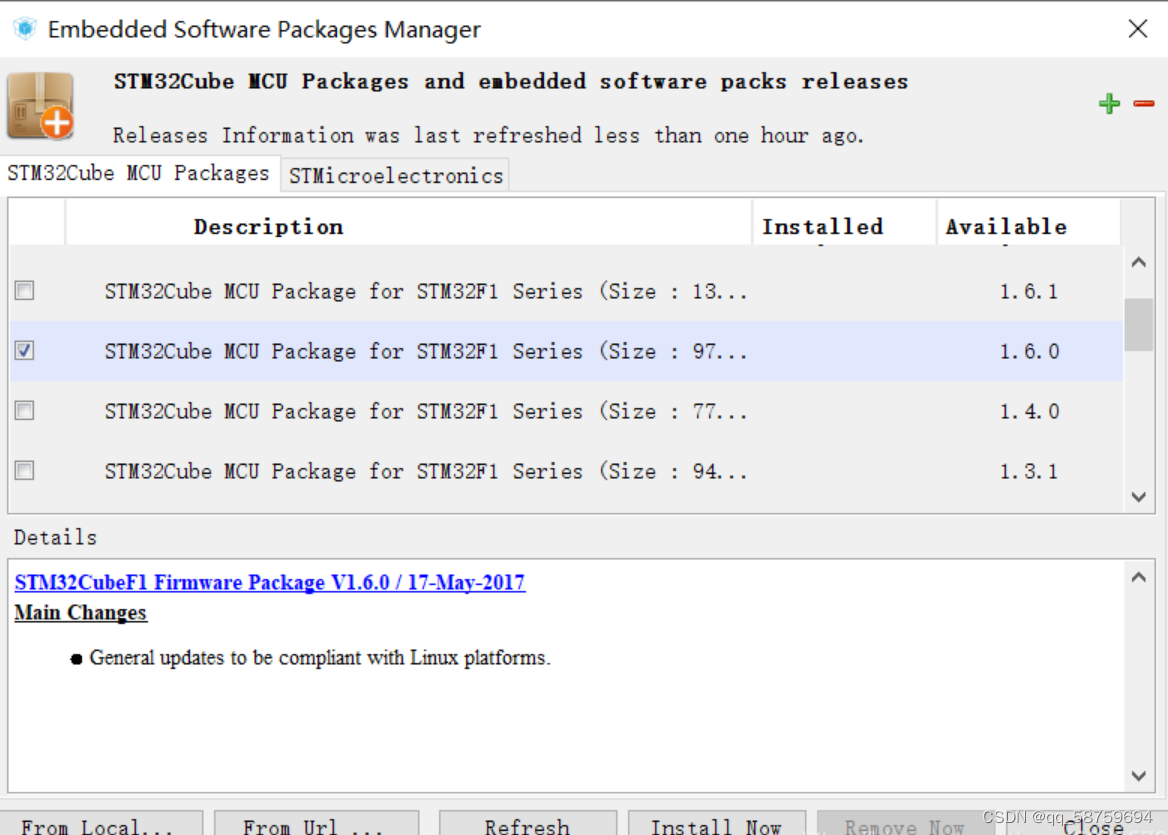
Task: Click the From Local... button
Action: [101, 824]
